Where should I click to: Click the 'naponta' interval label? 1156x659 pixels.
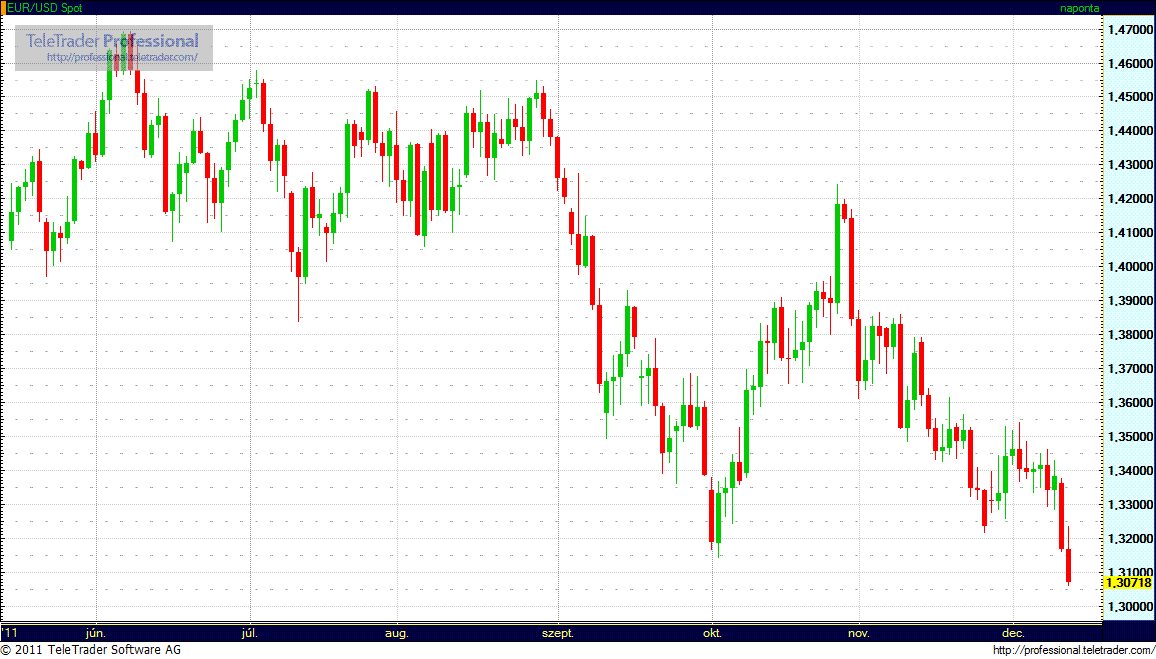[1079, 7]
